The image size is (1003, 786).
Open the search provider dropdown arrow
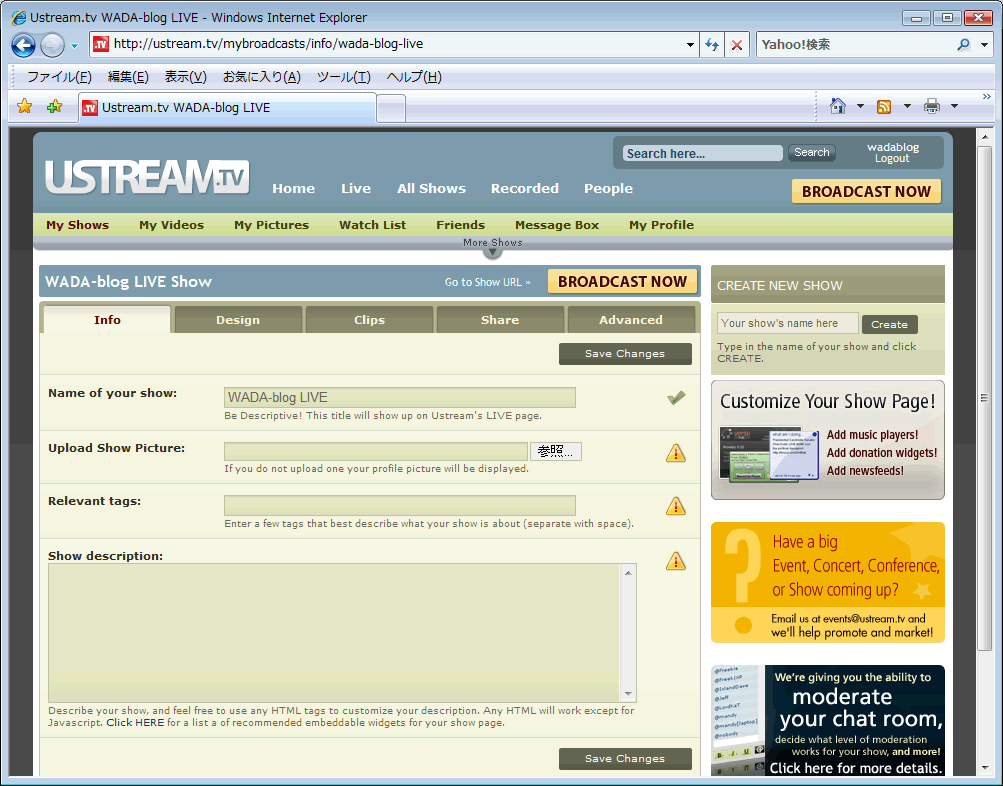point(985,45)
